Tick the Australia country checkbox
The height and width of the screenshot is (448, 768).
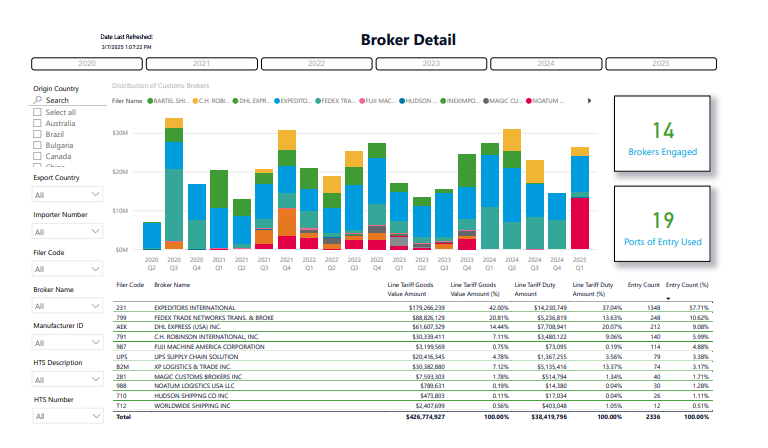(38, 123)
